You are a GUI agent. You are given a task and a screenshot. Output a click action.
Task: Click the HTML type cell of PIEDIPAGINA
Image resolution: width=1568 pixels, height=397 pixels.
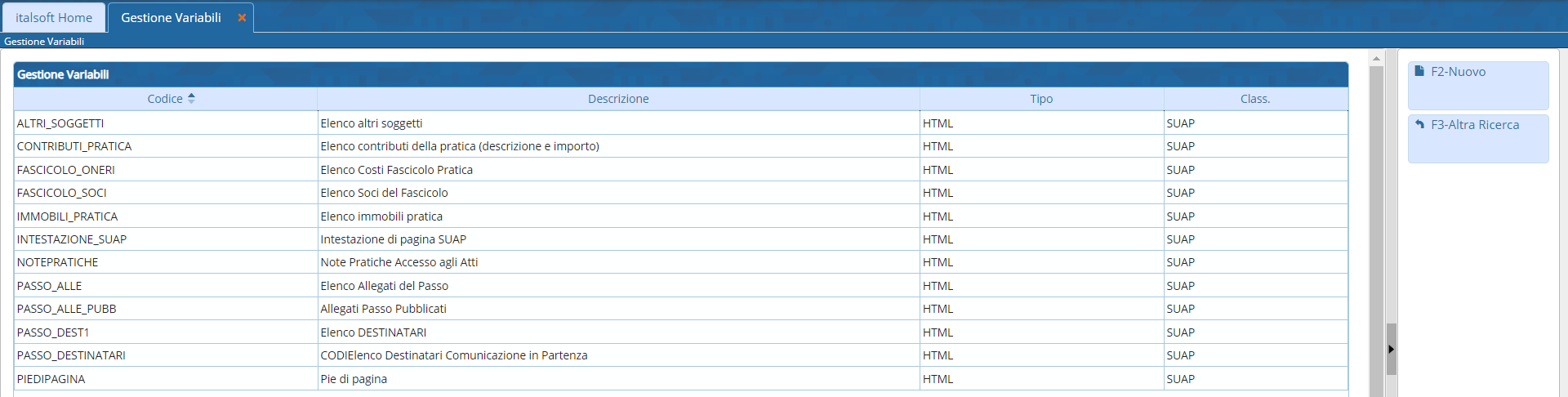tap(1041, 379)
